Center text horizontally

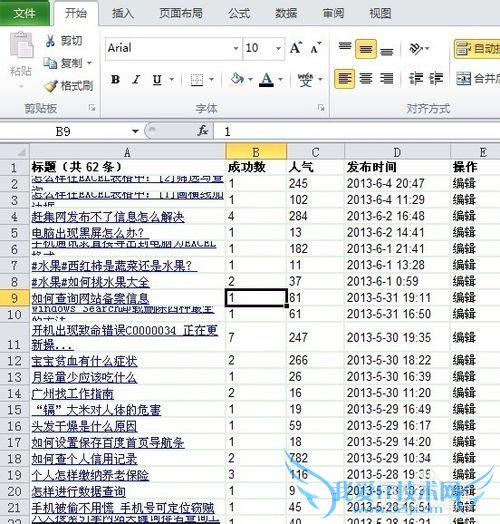(x=366, y=79)
